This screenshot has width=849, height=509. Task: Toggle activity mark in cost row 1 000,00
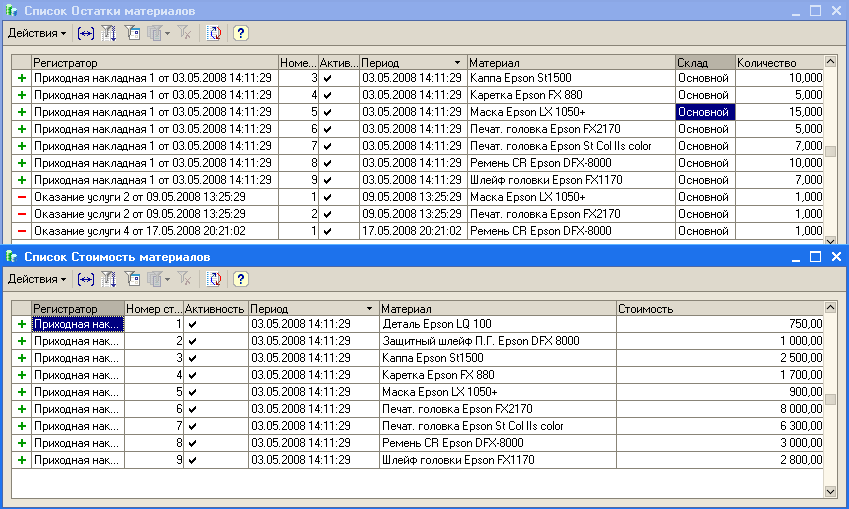(192, 341)
